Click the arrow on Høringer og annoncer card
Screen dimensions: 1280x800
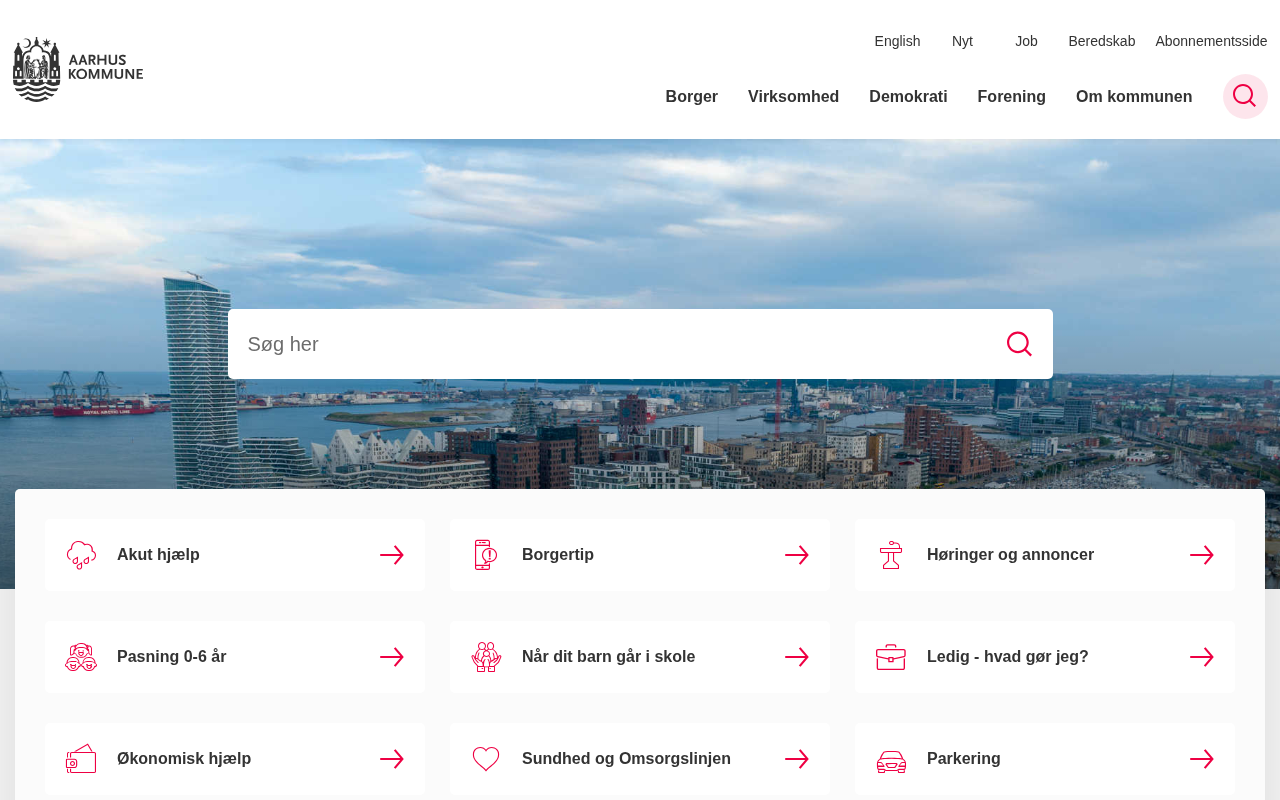point(1202,555)
